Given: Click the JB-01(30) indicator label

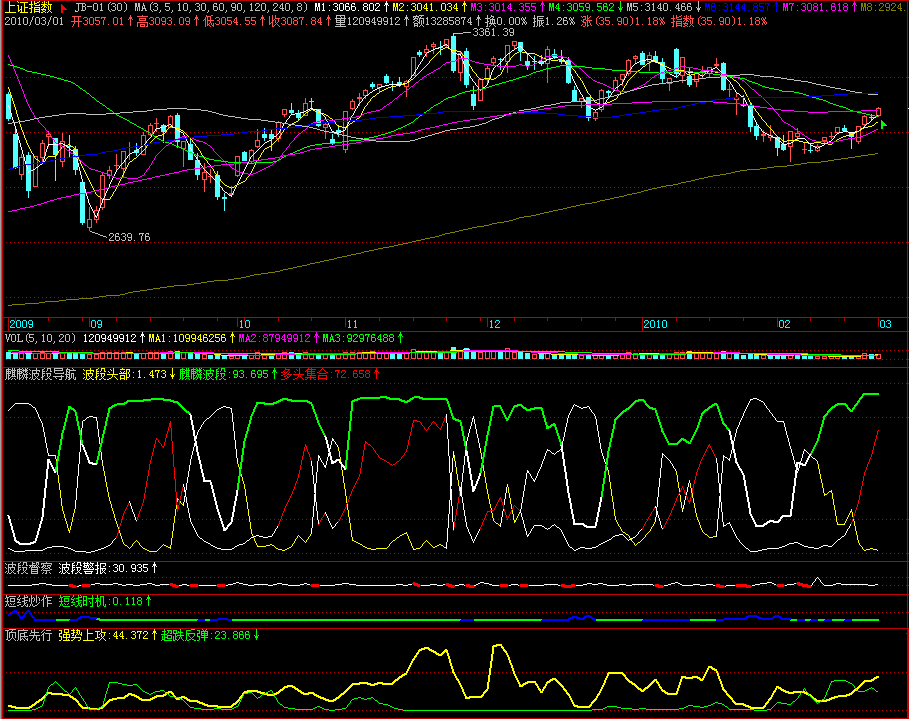Looking at the screenshot, I should coord(101,8).
